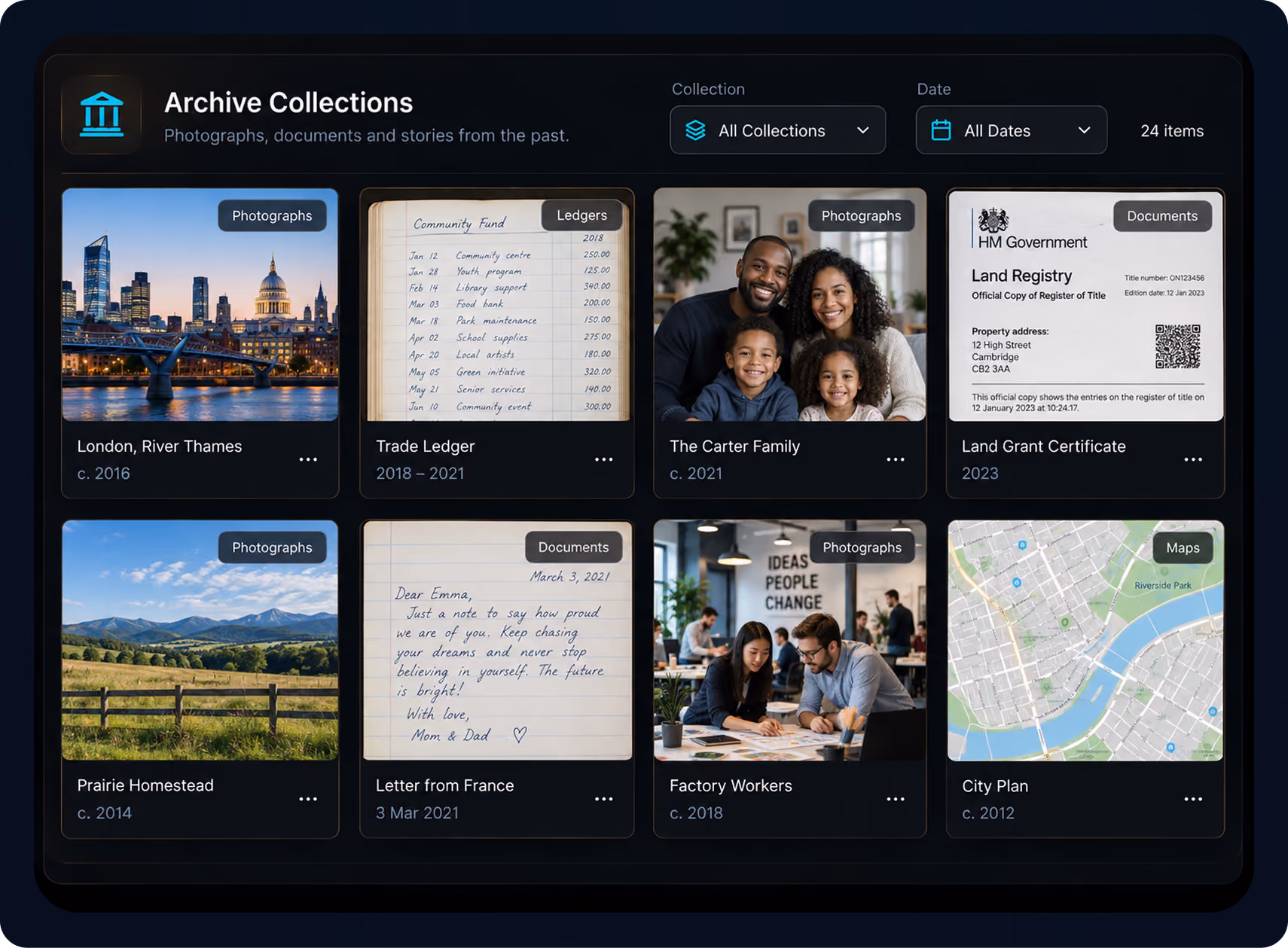Click the Photographs tag on Factory Workers card
The height and width of the screenshot is (948, 1288).
pyautogui.click(x=862, y=547)
